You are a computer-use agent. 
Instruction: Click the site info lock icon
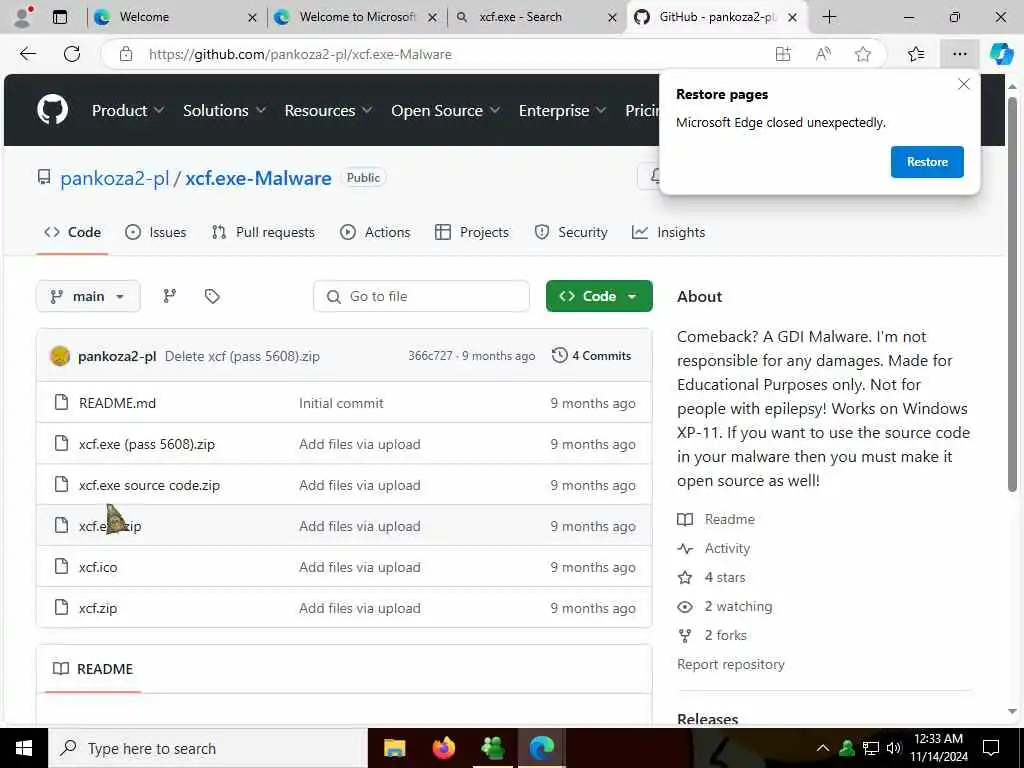pos(126,54)
